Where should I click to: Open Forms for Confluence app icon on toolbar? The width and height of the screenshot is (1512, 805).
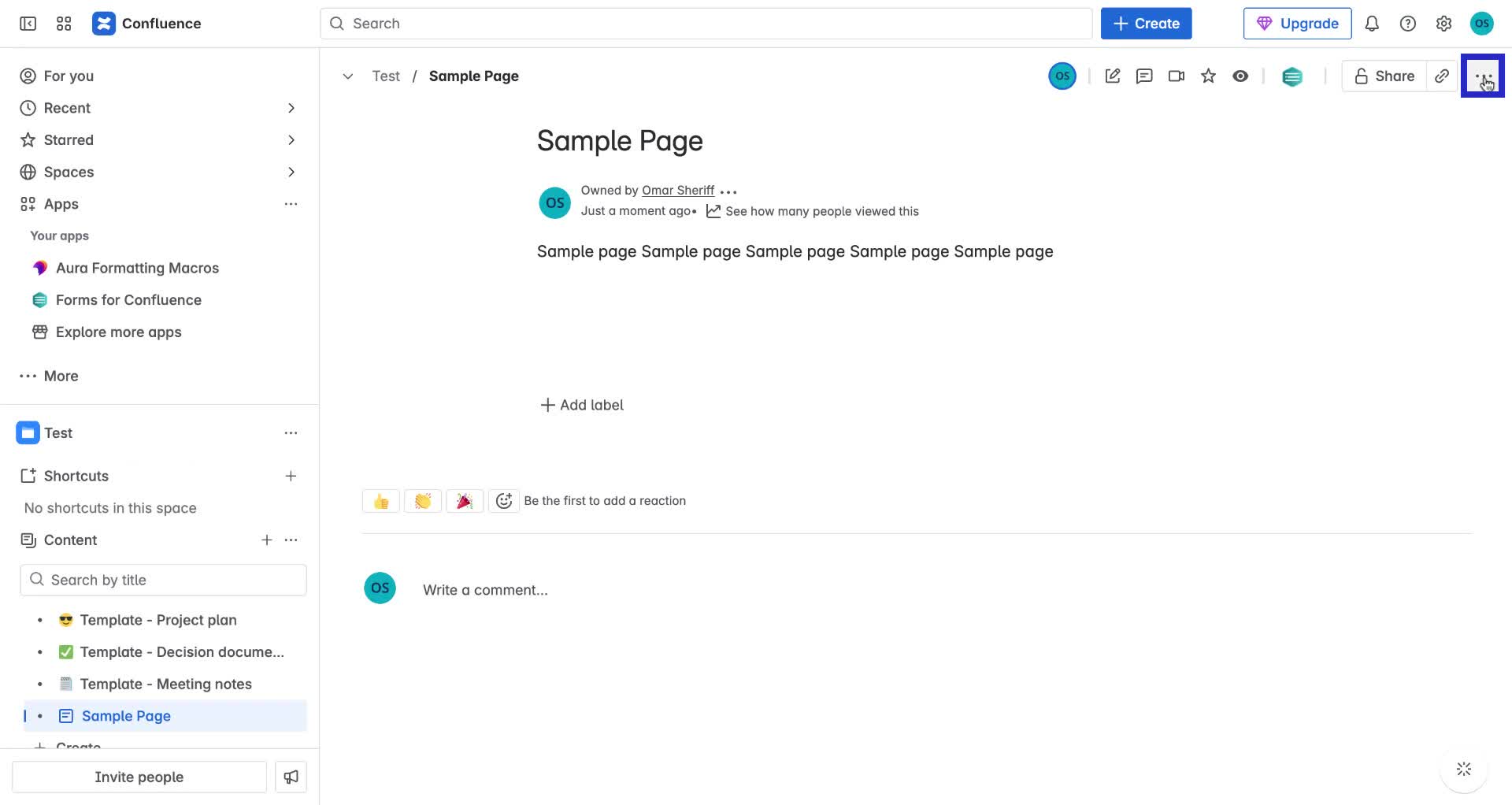click(x=1292, y=76)
